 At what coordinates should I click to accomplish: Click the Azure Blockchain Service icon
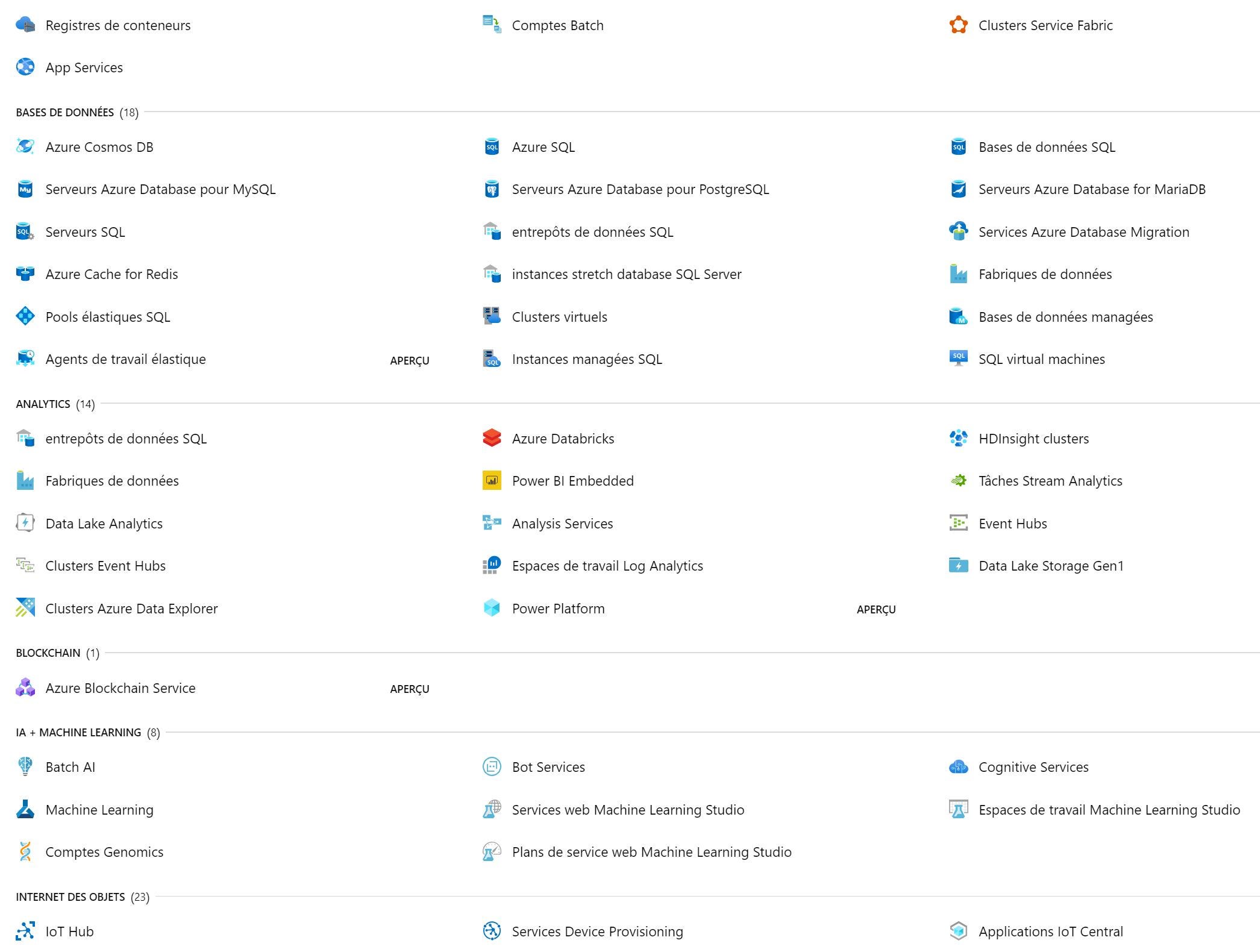pos(25,687)
